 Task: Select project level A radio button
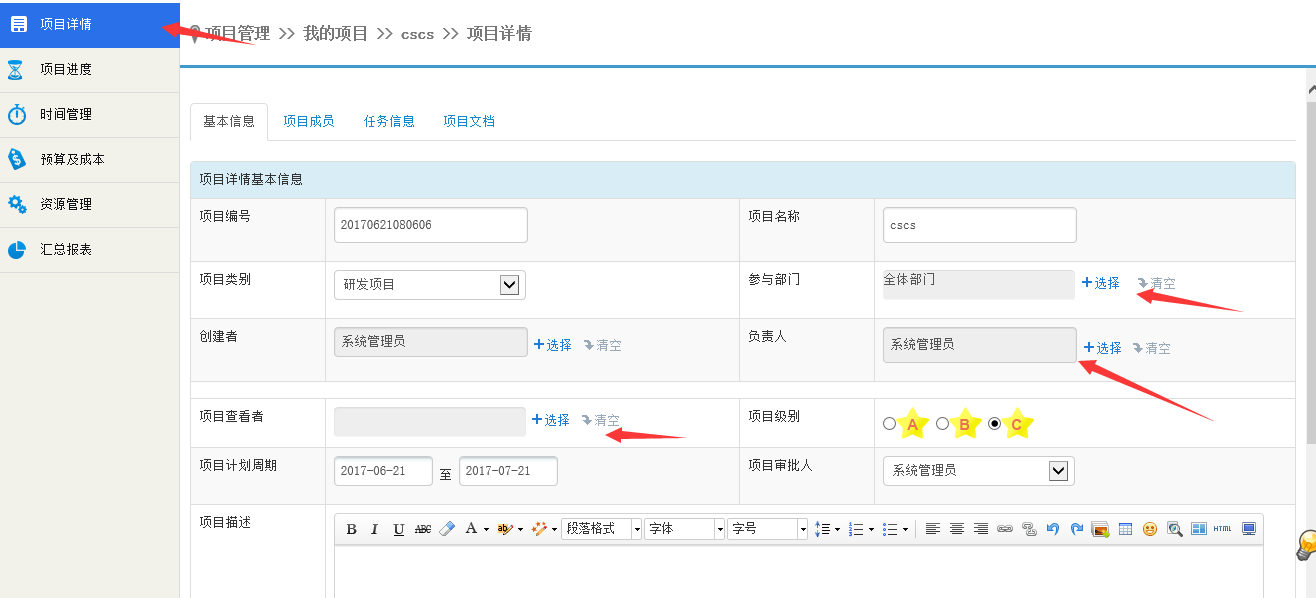click(x=890, y=424)
